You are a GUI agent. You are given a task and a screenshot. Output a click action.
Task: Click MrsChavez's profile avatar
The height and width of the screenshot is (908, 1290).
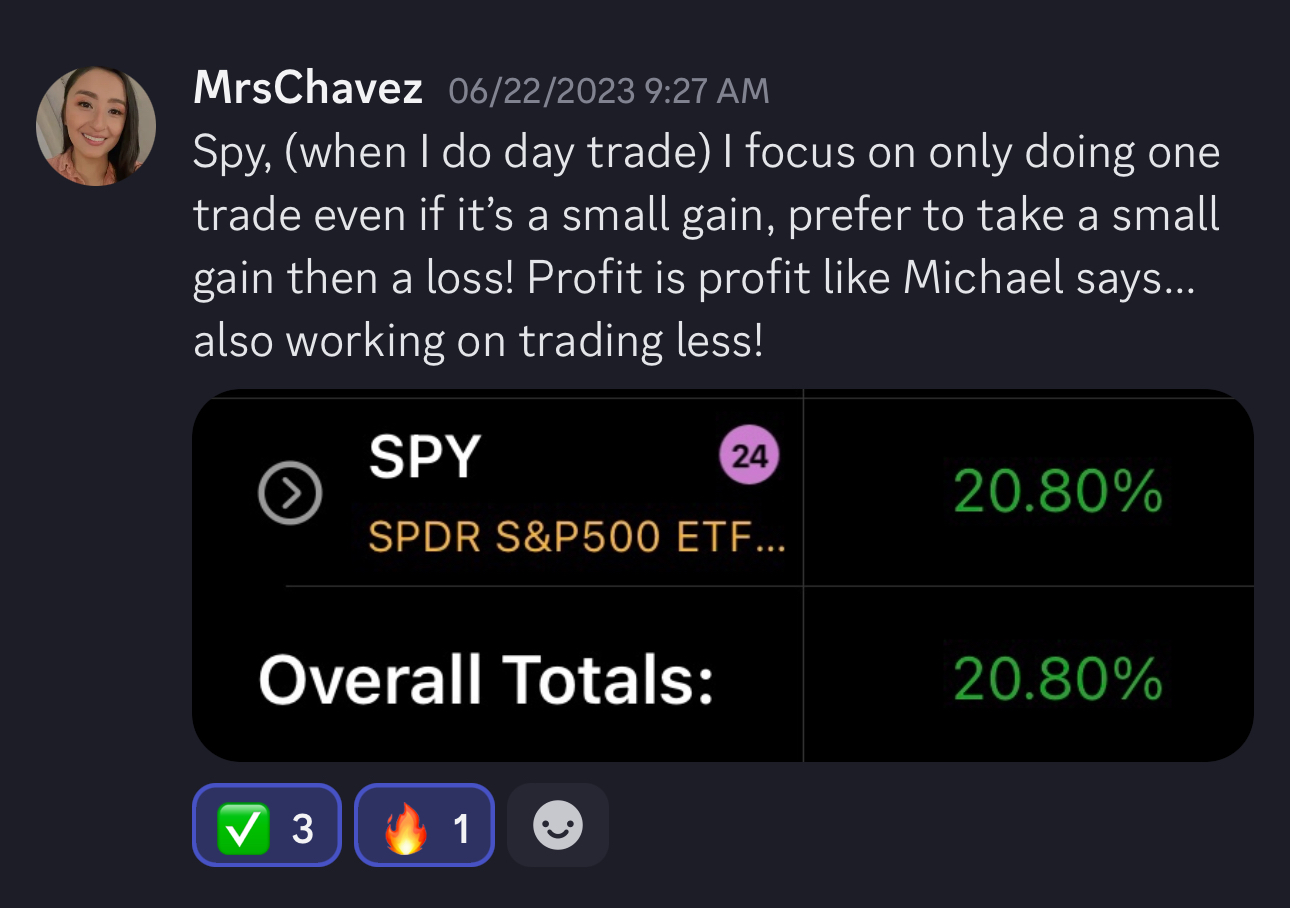pyautogui.click(x=96, y=125)
